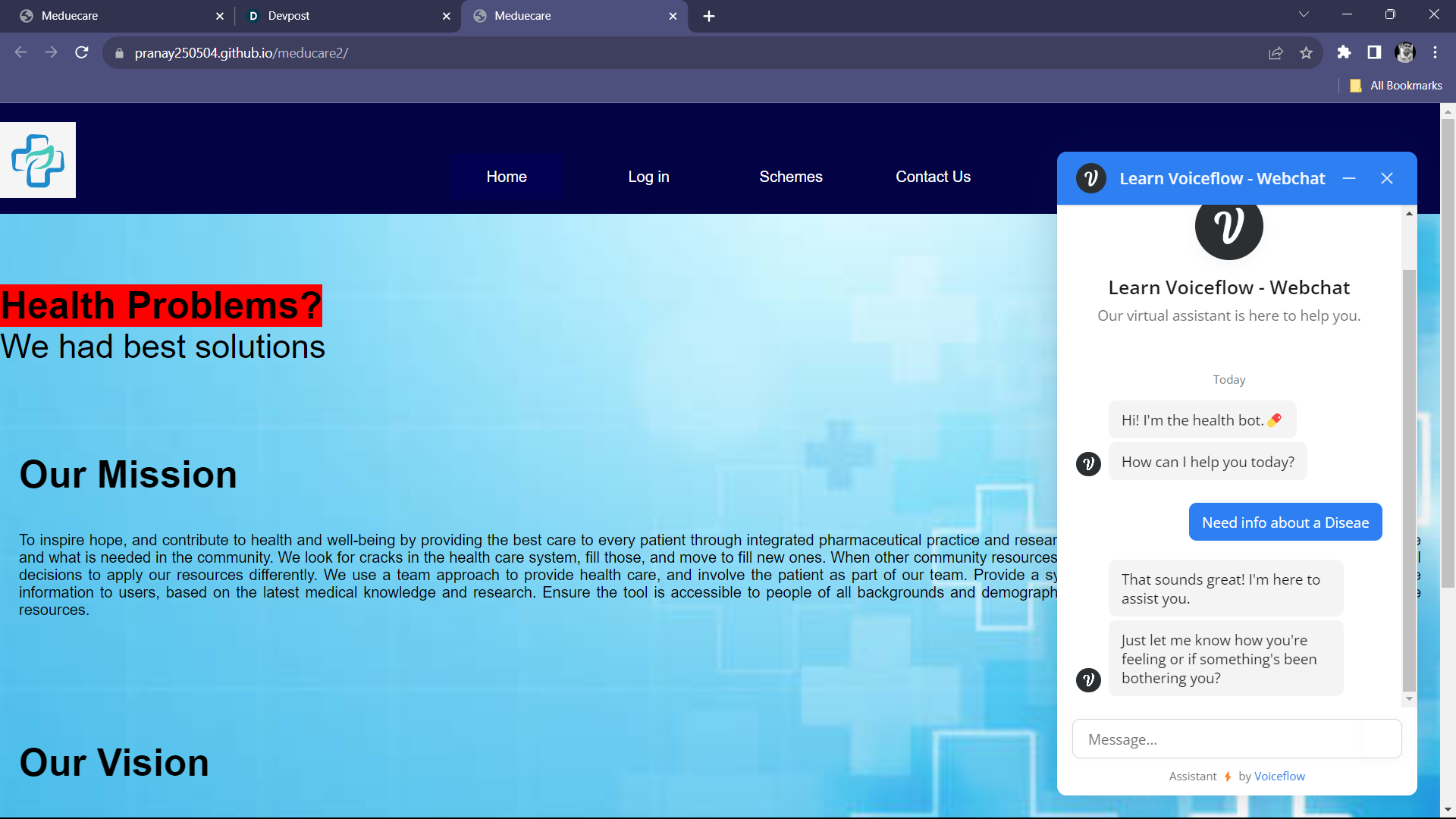Screen dimensions: 1456x819
Task: Bookmark this page with the star icon
Action: pos(1306,52)
